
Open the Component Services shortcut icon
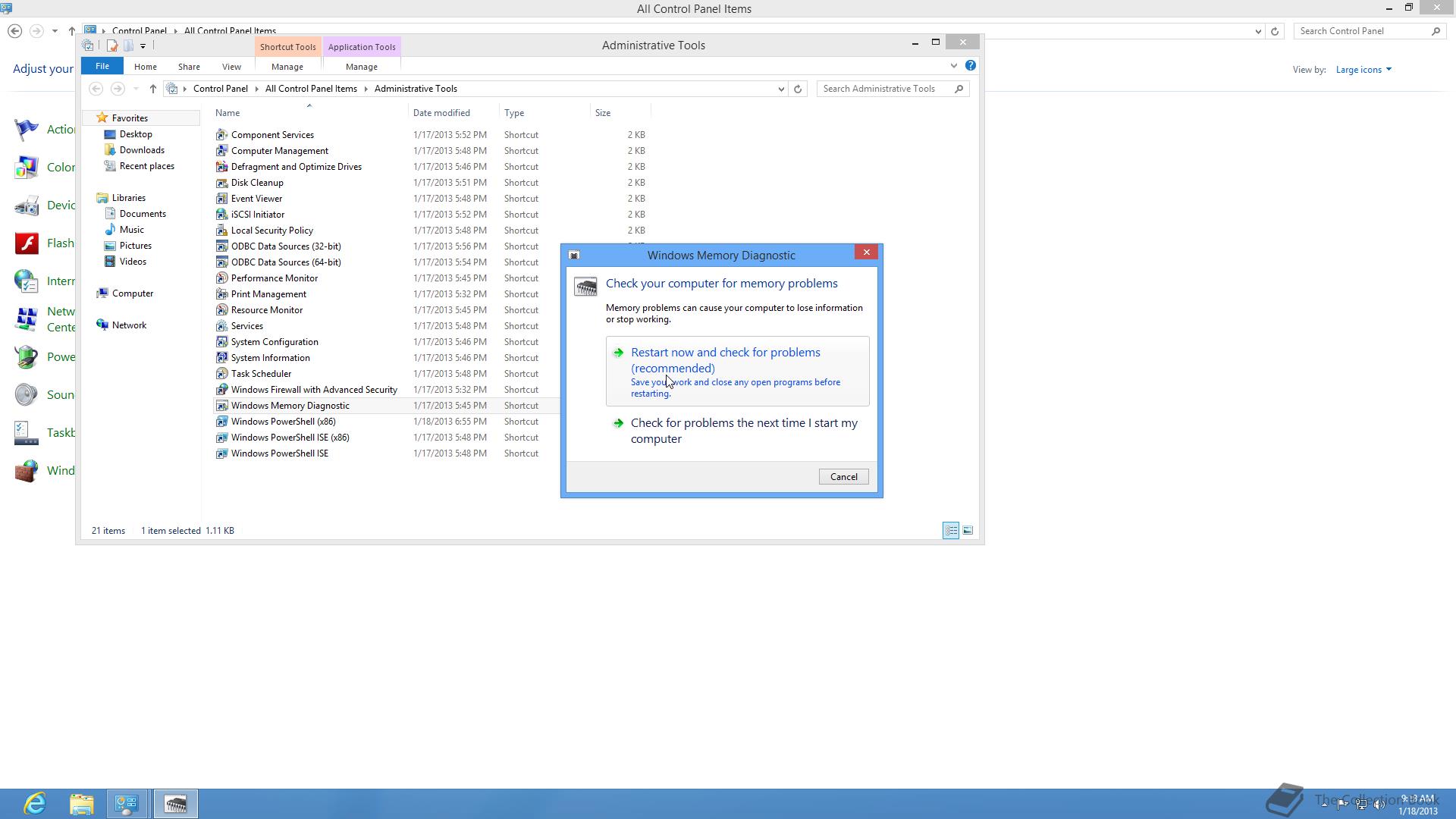[x=221, y=135]
